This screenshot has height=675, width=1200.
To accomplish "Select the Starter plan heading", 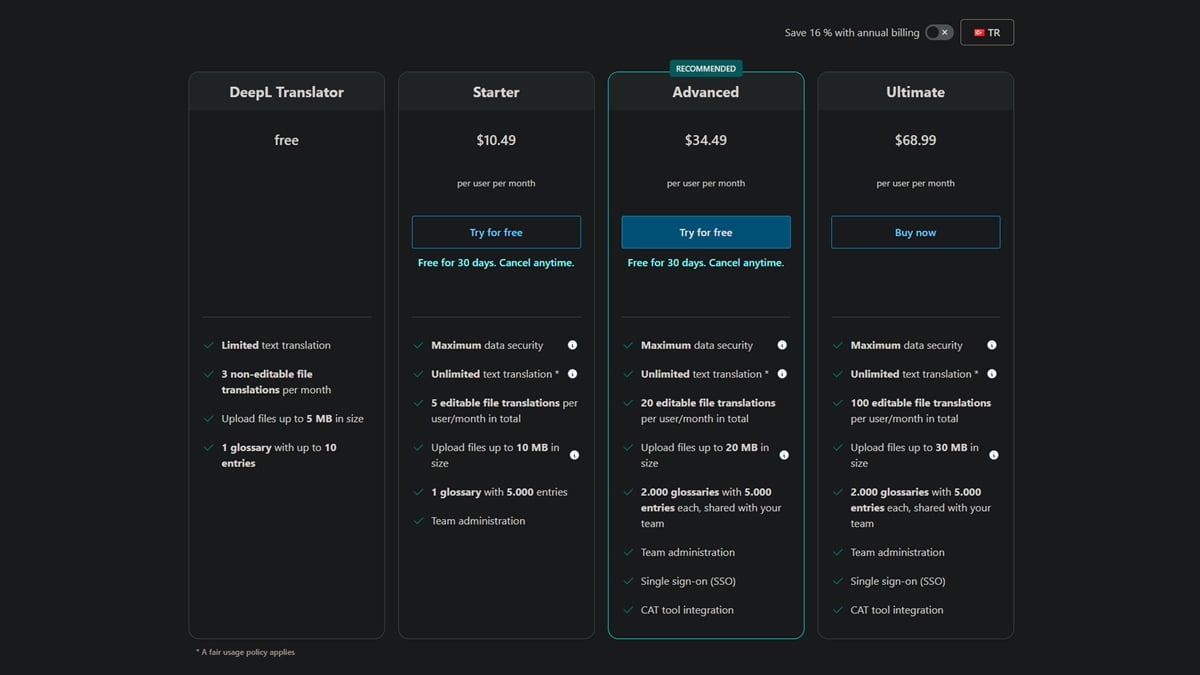I will point(496,92).
